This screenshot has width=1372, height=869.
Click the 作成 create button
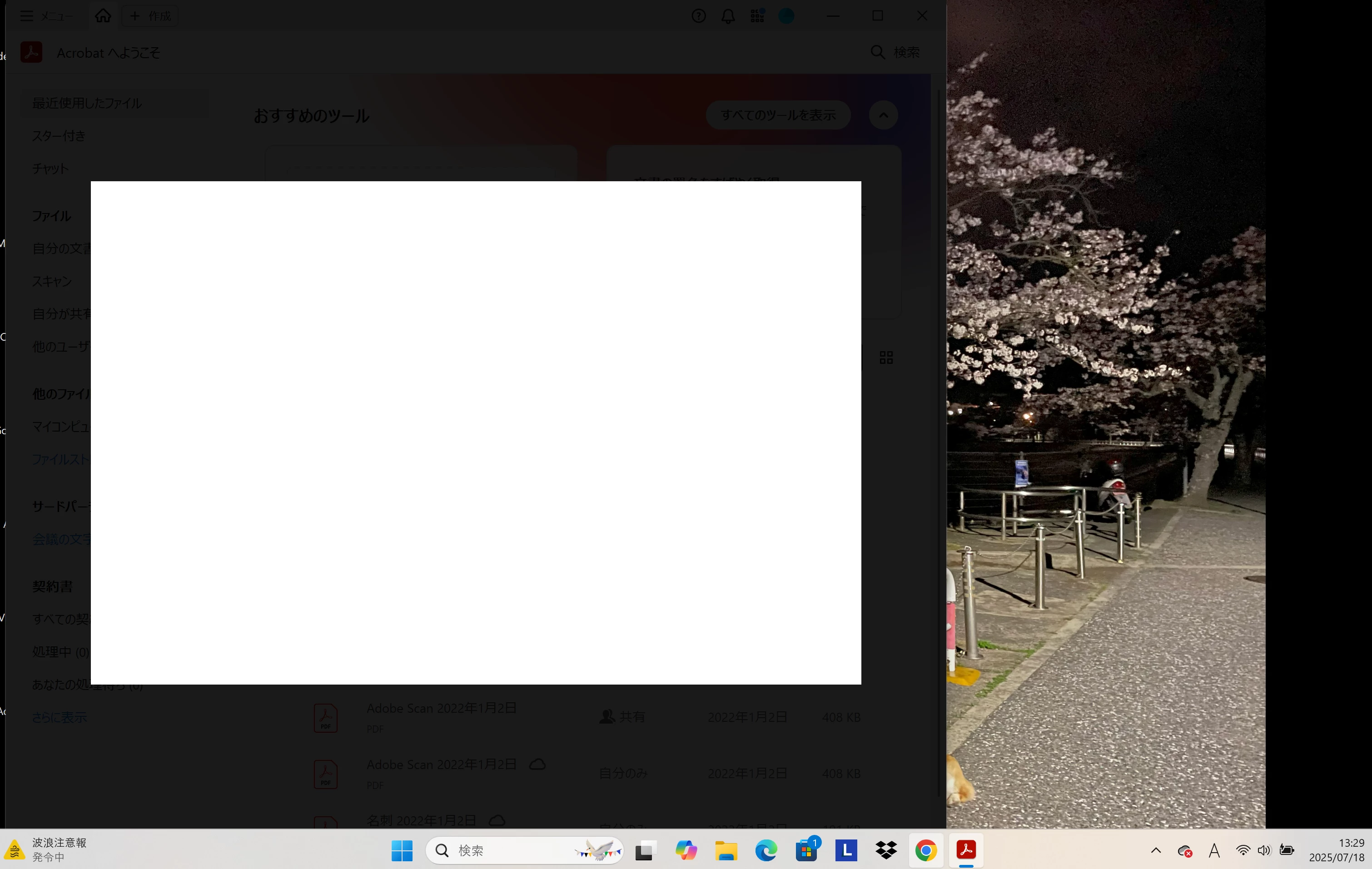150,16
